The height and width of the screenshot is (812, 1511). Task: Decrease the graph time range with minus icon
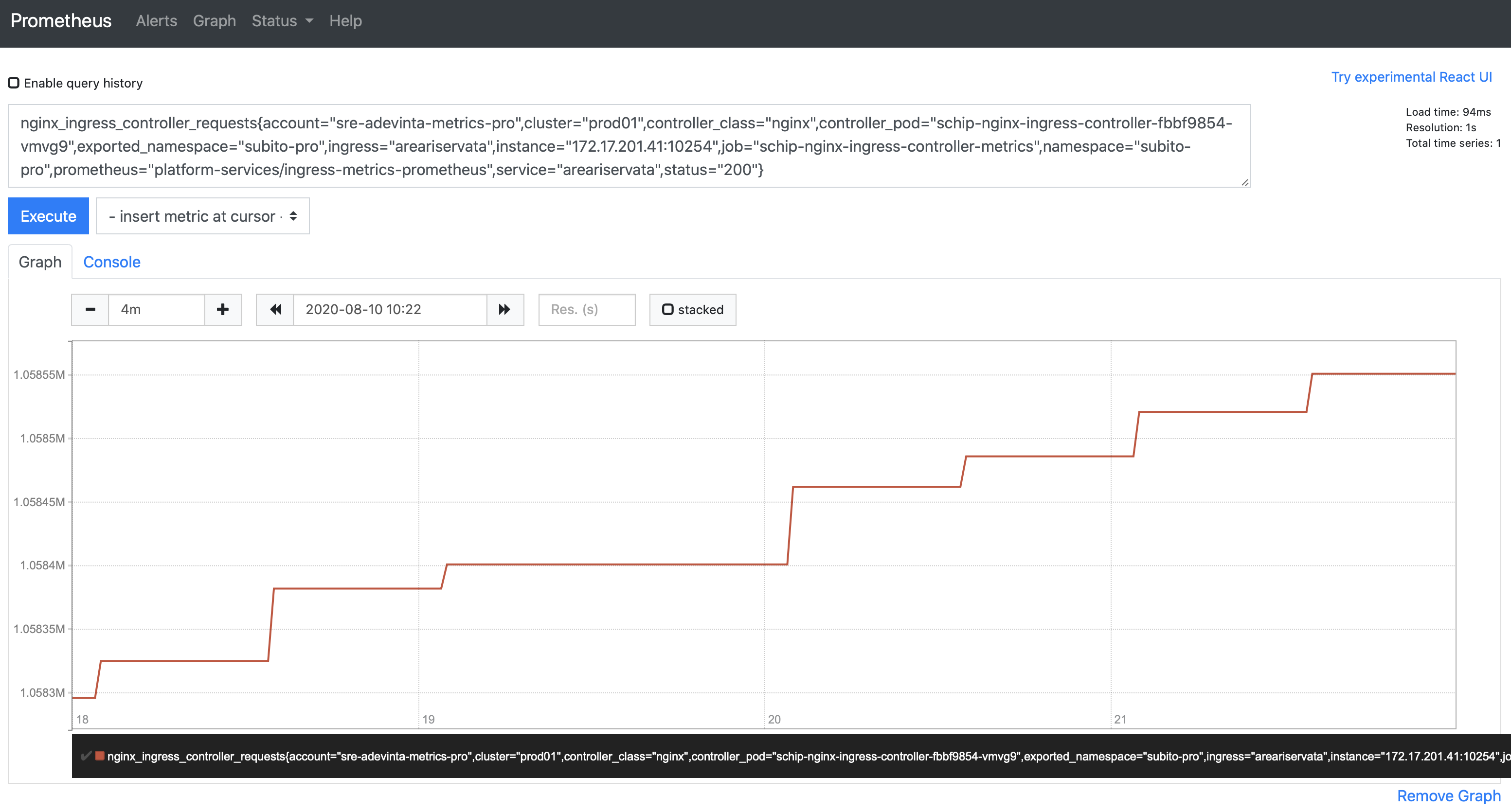pos(90,310)
